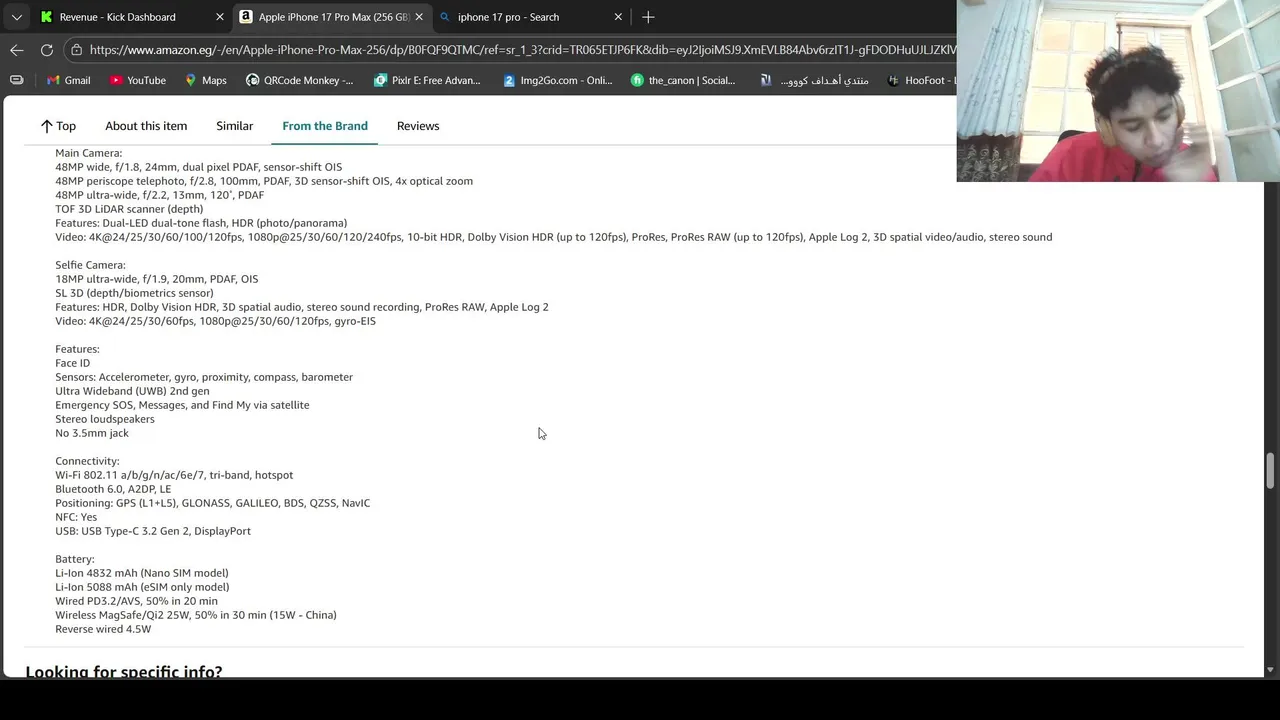The width and height of the screenshot is (1280, 720).
Task: Click 'Looking for specific info?' heading
Action: point(124,671)
